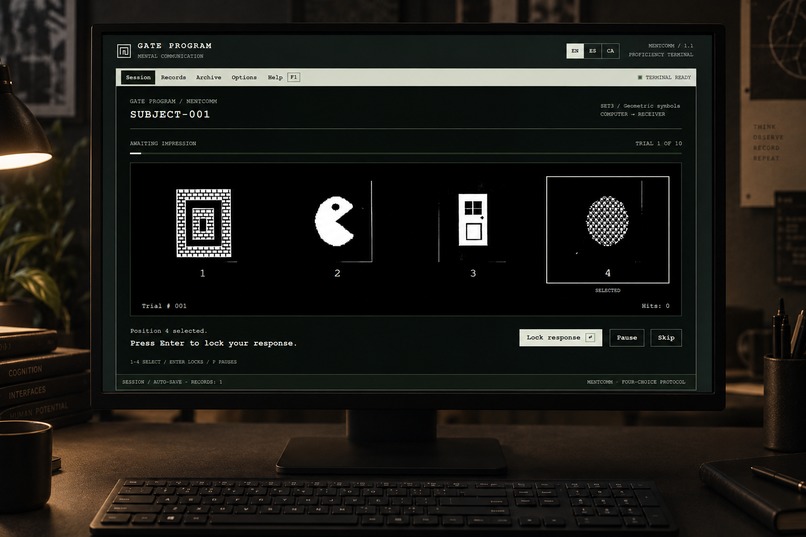The height and width of the screenshot is (537, 806).
Task: Open the Archive tab
Action: point(208,77)
